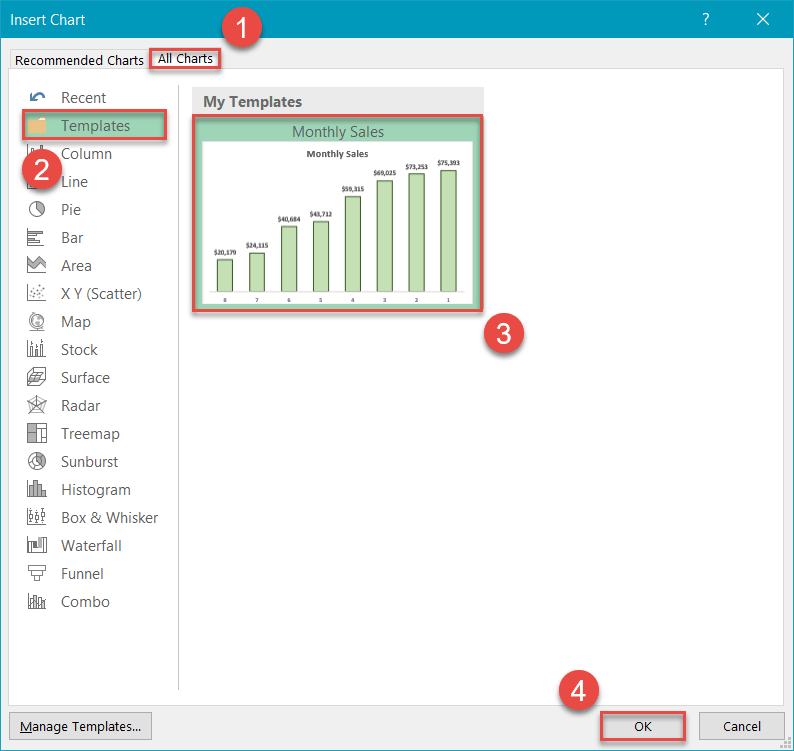The width and height of the screenshot is (794, 751).
Task: Choose the Treemap chart label
Action: [x=90, y=433]
